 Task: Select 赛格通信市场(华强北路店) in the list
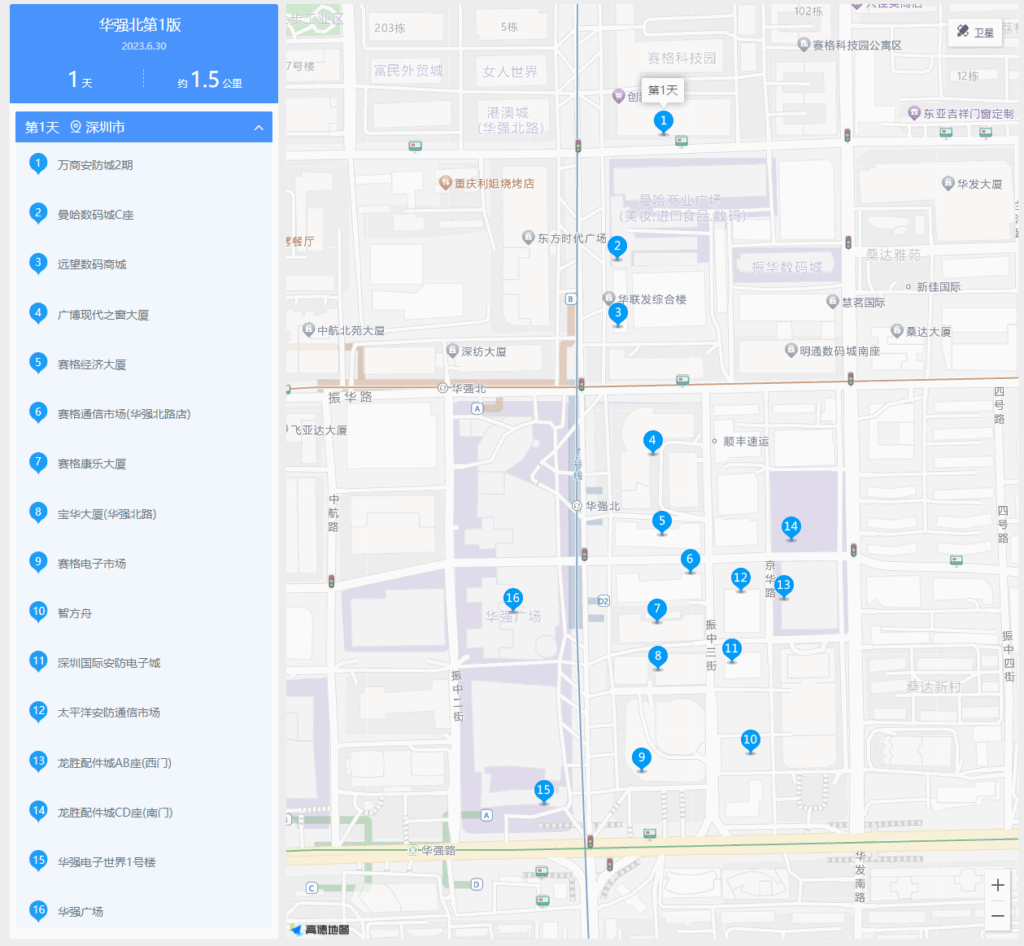pos(144,414)
